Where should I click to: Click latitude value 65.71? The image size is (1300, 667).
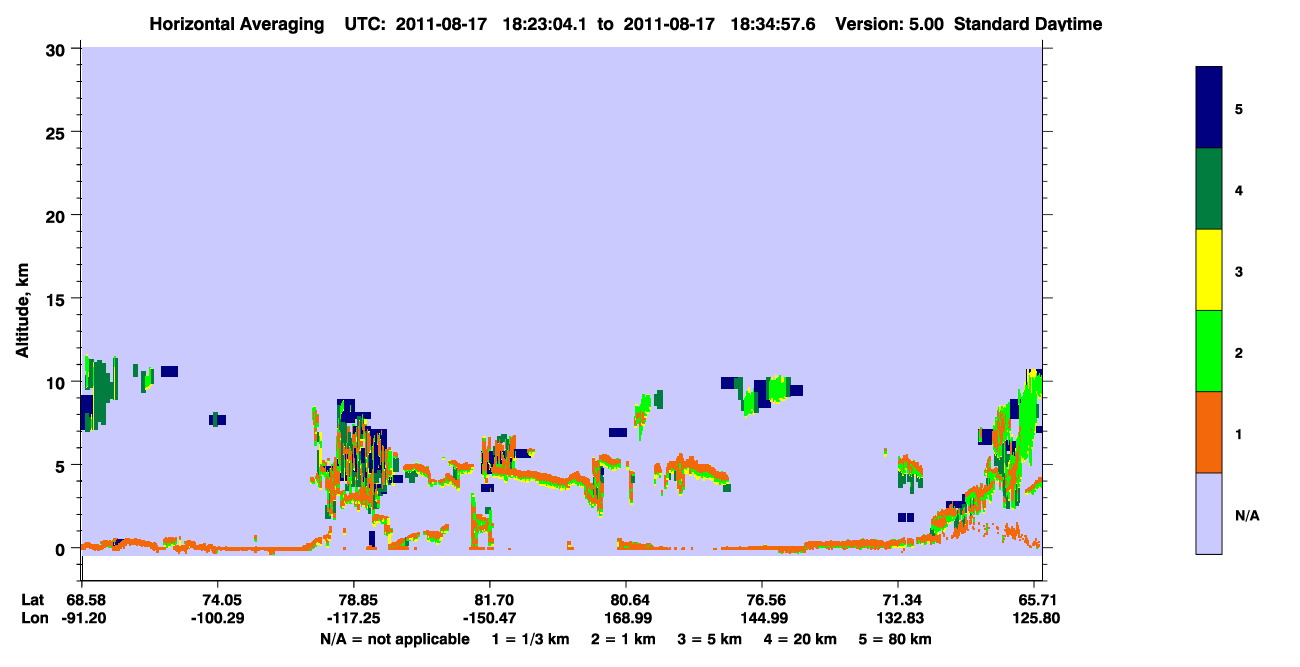coord(1035,600)
